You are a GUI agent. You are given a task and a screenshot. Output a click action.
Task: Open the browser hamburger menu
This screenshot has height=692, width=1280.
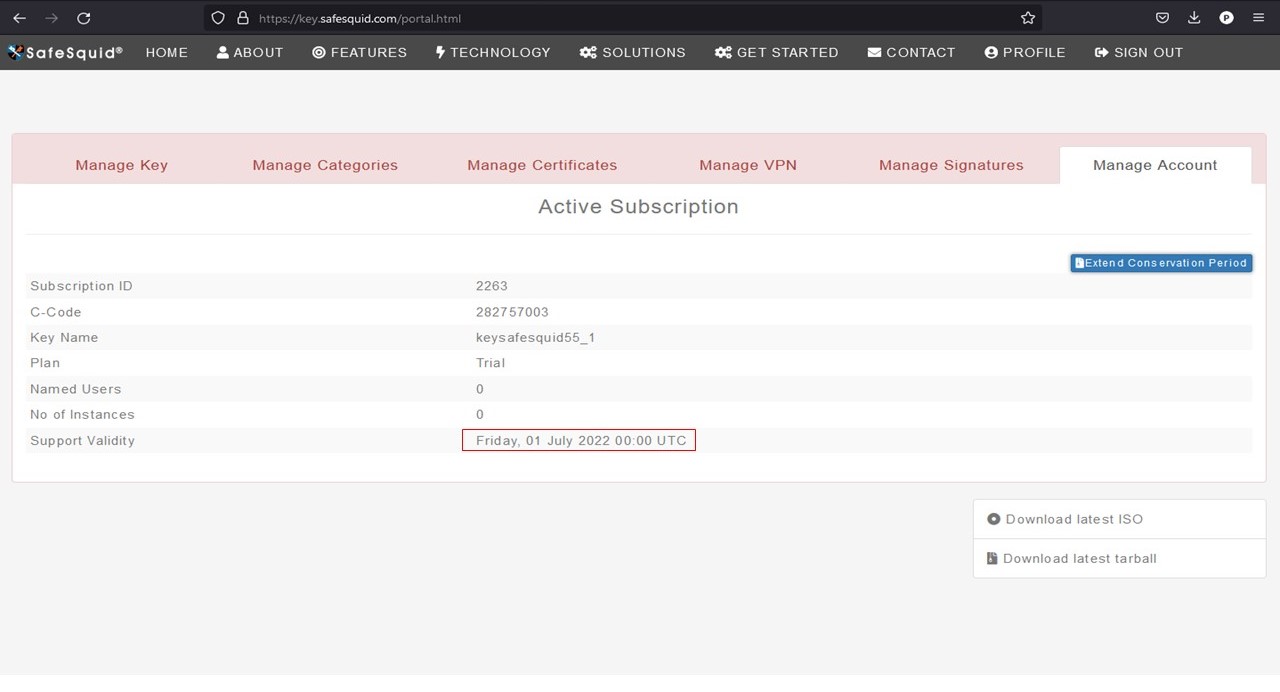click(x=1258, y=18)
